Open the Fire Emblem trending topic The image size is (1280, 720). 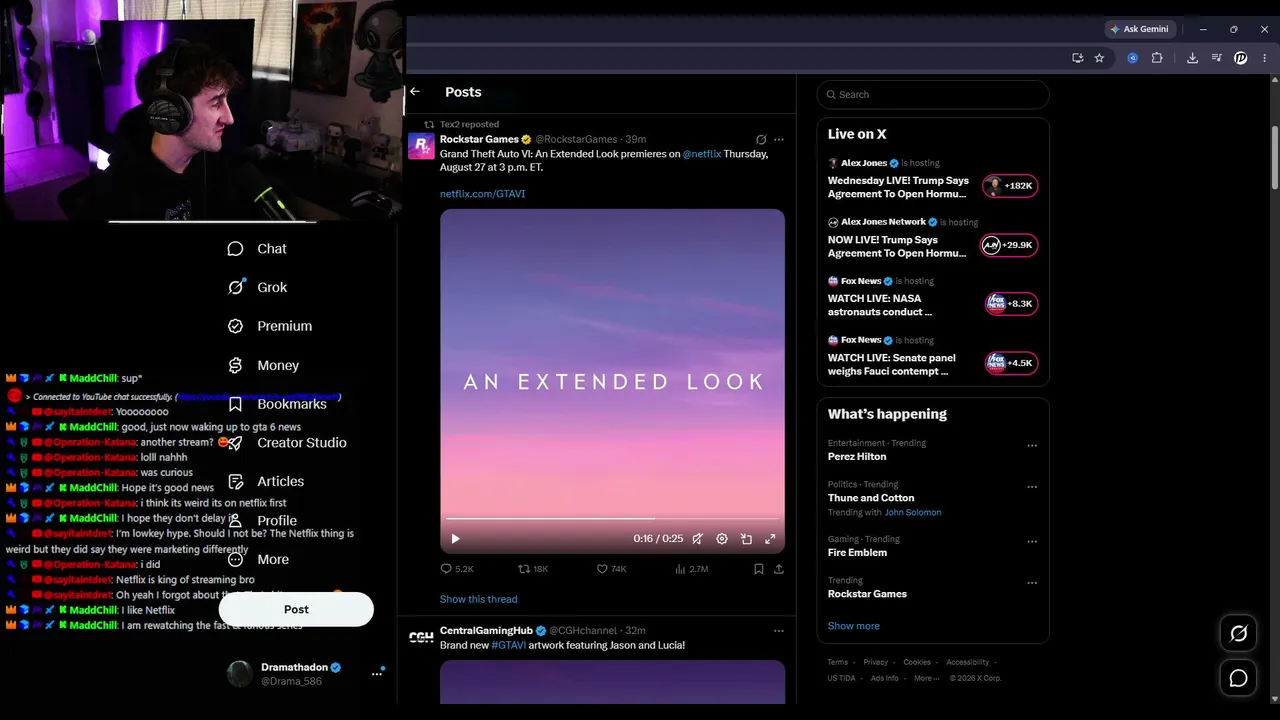click(x=857, y=552)
